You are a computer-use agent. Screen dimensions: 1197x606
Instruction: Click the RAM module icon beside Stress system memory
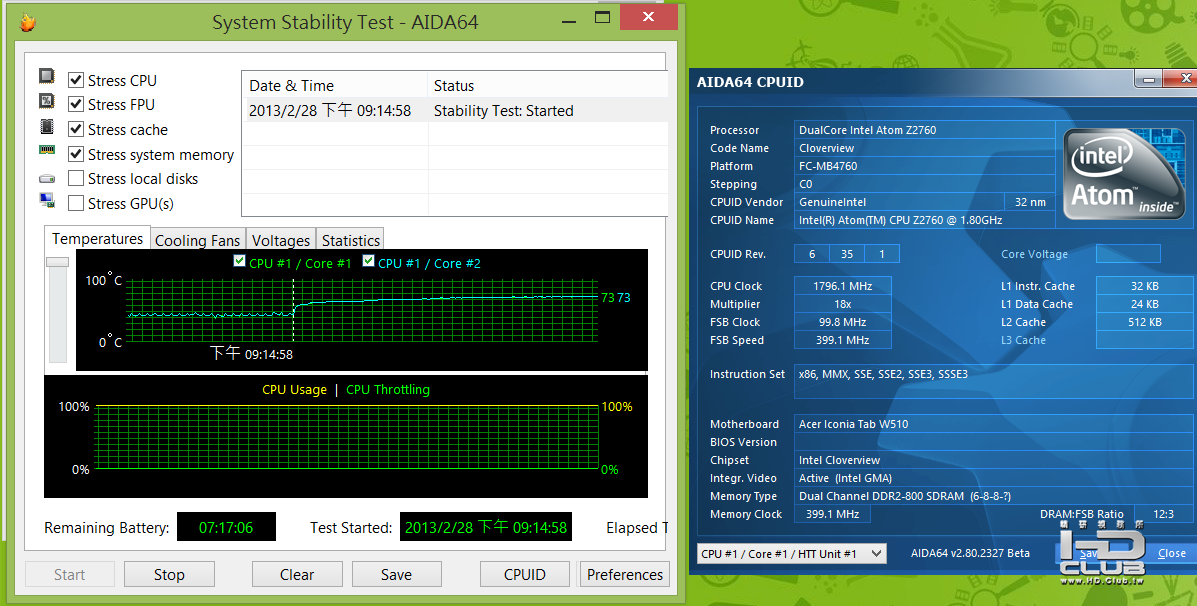[47, 150]
